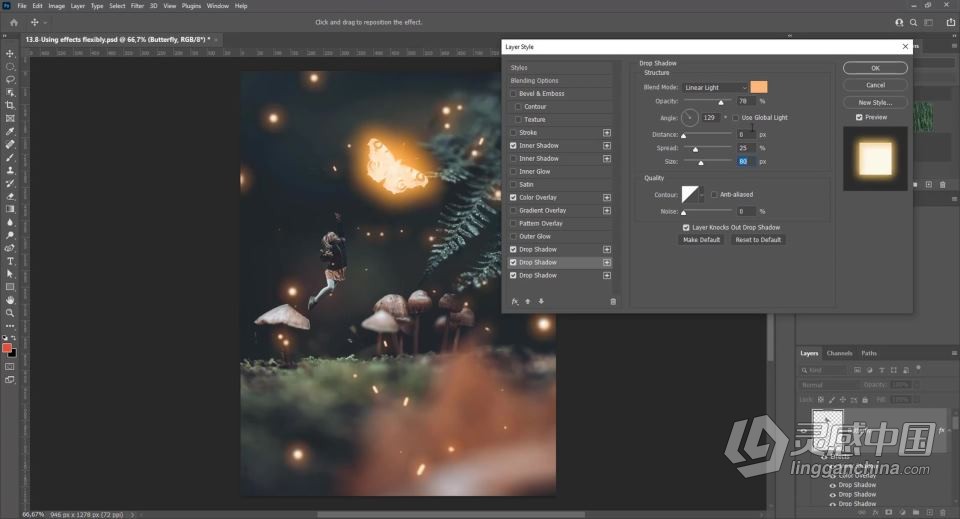960x519 pixels.
Task: Open the Edit Toolbar three-dots button
Action: click(x=10, y=326)
